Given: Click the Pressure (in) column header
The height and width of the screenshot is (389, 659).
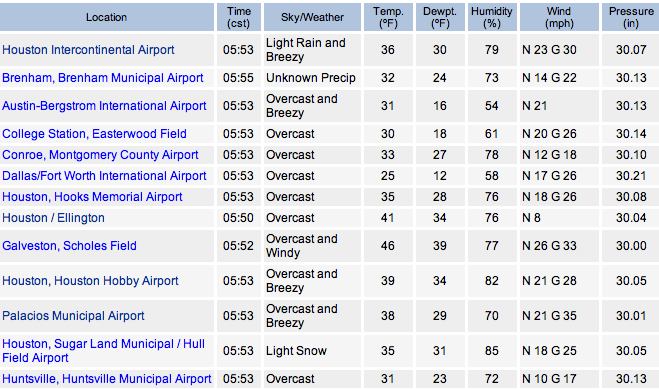Looking at the screenshot, I should click(x=630, y=17).
